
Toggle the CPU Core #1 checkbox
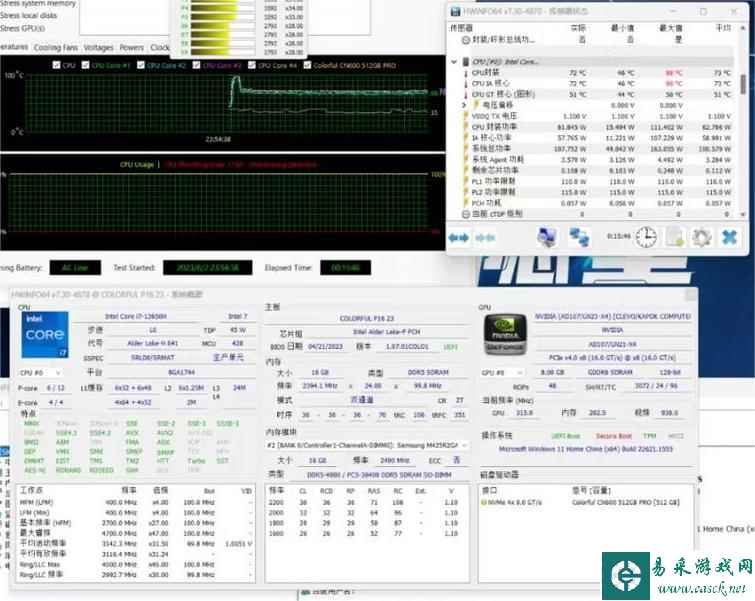point(85,65)
